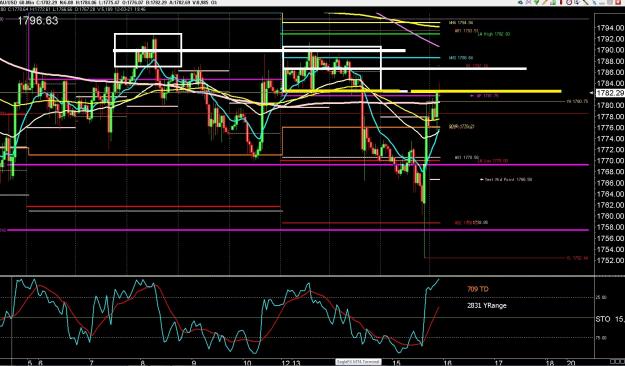
Task: Click date label 10 on the time axis
Action: [x=247, y=362]
